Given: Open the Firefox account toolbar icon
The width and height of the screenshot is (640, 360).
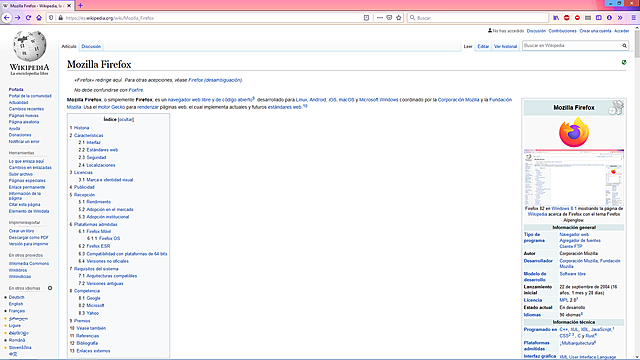Looking at the screenshot, I should (x=609, y=18).
